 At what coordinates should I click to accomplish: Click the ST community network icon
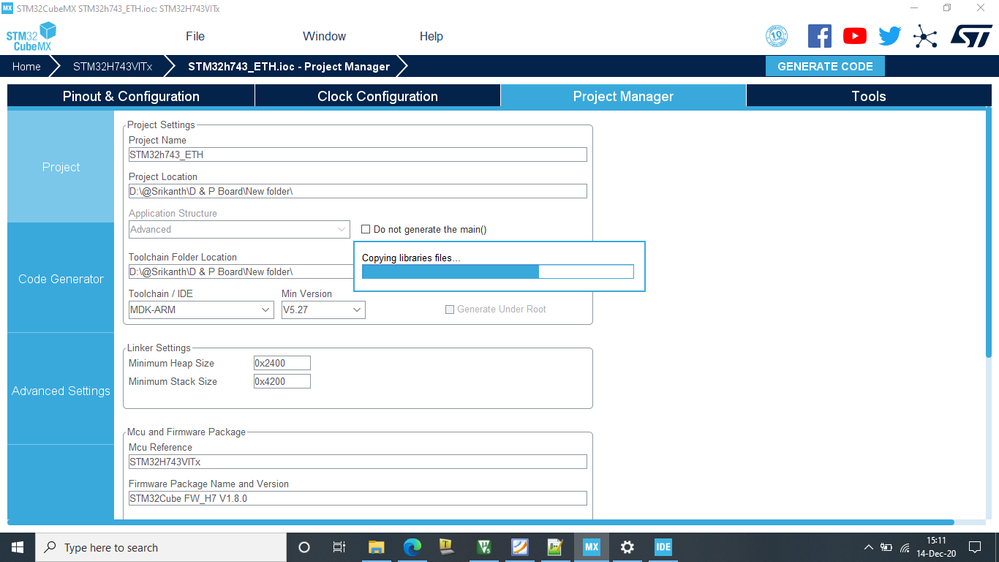924,36
